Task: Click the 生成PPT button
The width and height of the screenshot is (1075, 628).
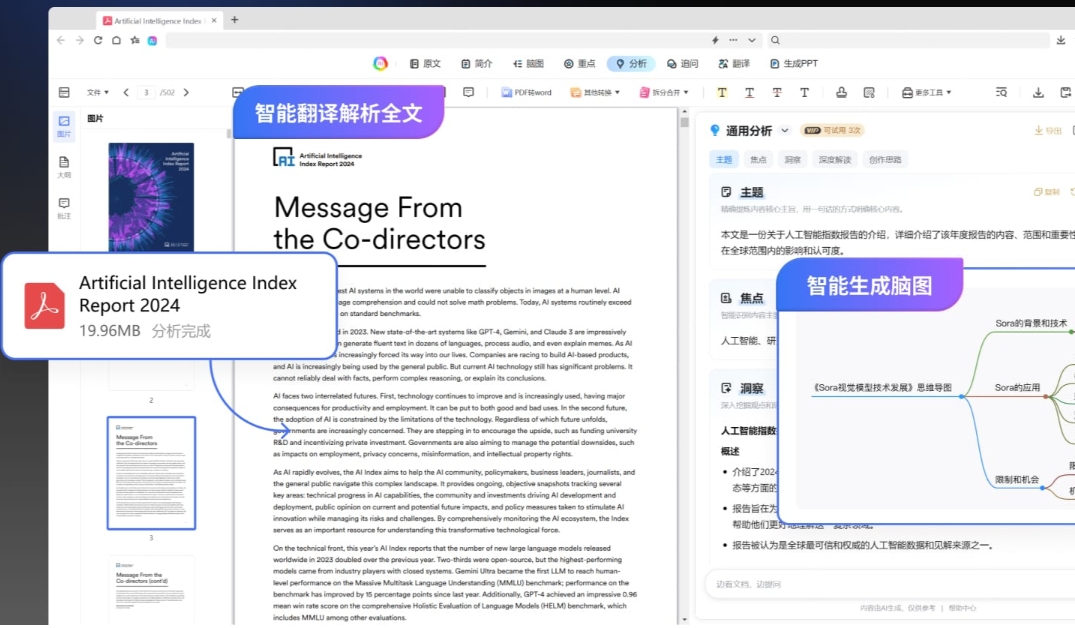Action: (x=795, y=63)
